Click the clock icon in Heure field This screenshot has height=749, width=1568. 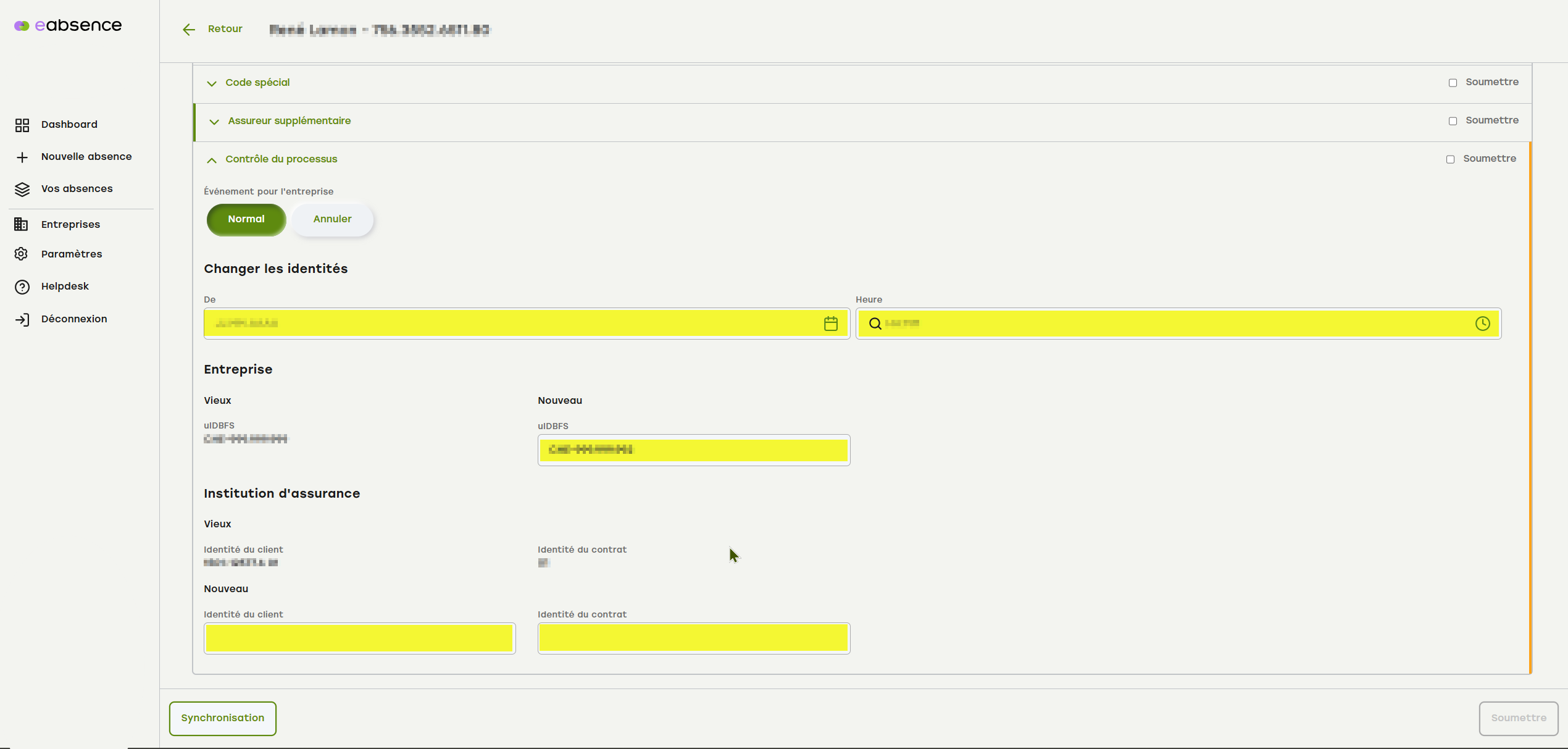point(1482,324)
